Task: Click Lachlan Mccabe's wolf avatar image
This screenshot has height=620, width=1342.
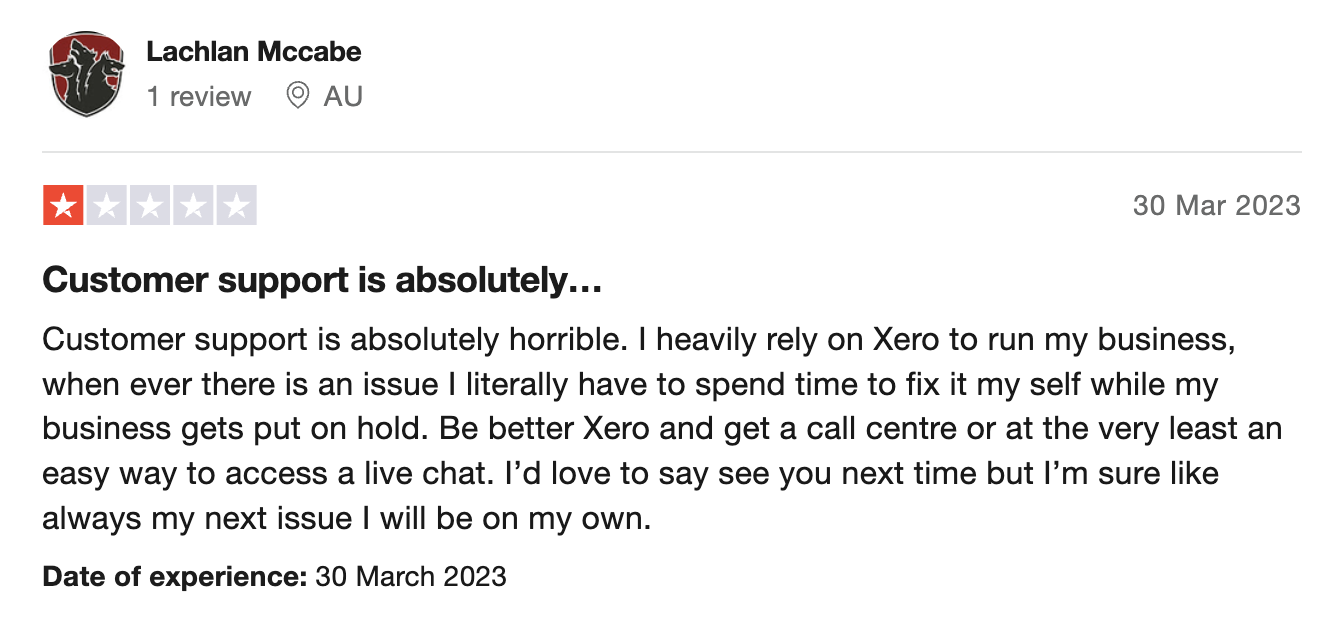Action: click(x=85, y=74)
